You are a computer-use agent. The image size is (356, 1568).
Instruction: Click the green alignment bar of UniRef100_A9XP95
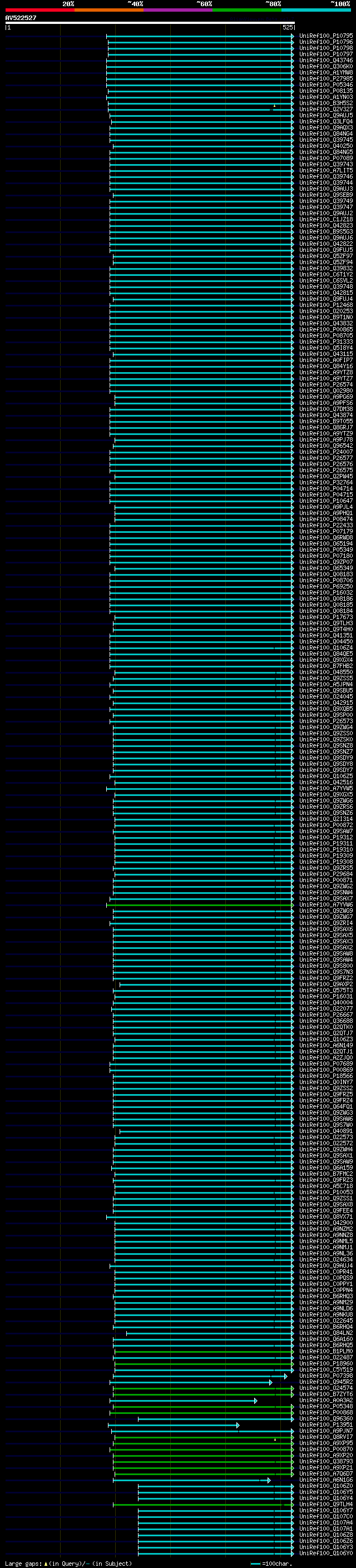pos(205,1443)
